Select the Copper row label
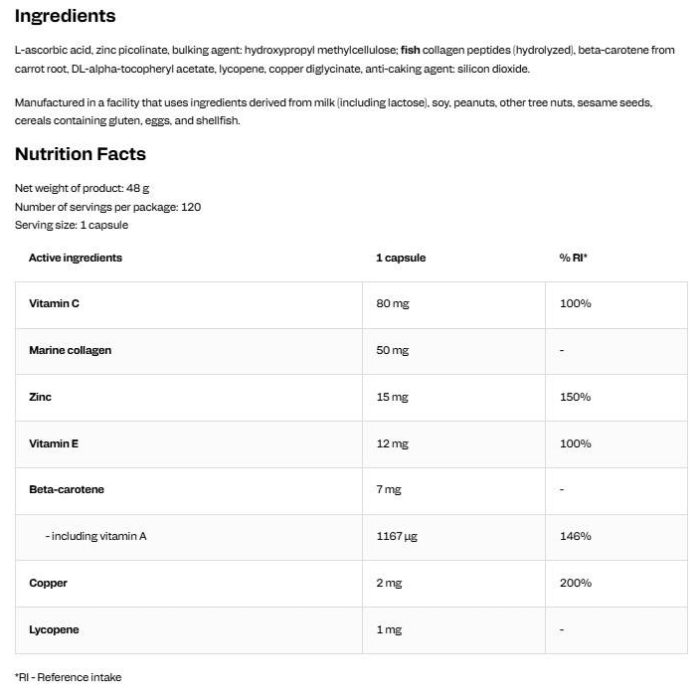This screenshot has width=700, height=700. click(48, 583)
